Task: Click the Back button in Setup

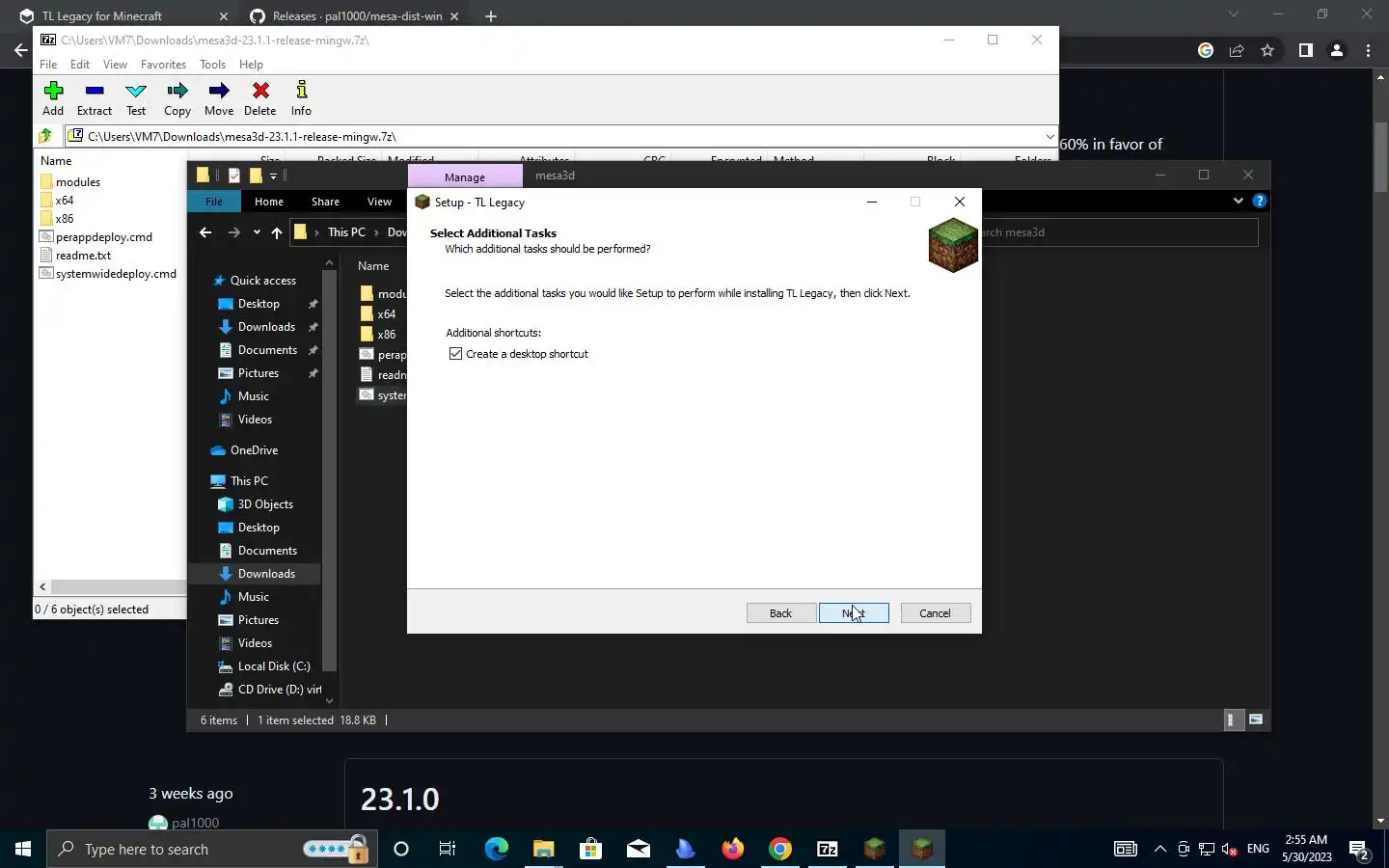Action: tap(780, 613)
